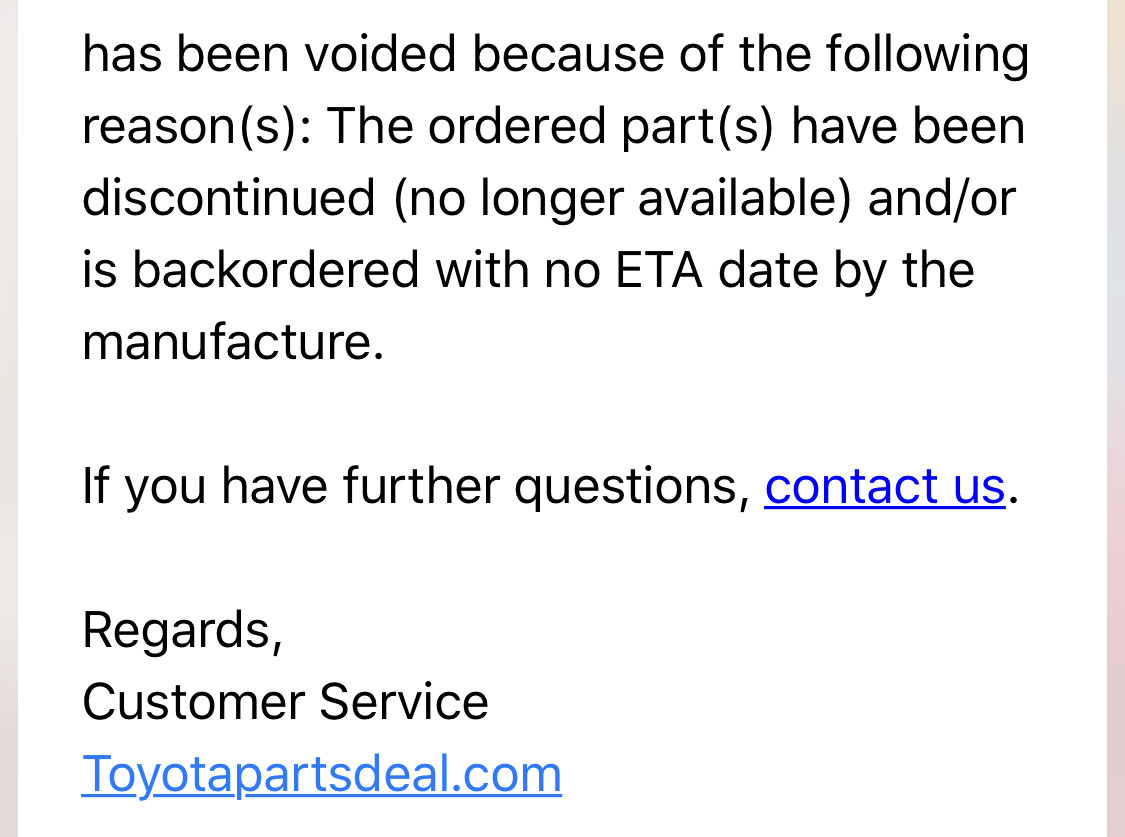Click the 'reason(s):' text
Viewport: 1125px width, 837px height.
tap(197, 126)
